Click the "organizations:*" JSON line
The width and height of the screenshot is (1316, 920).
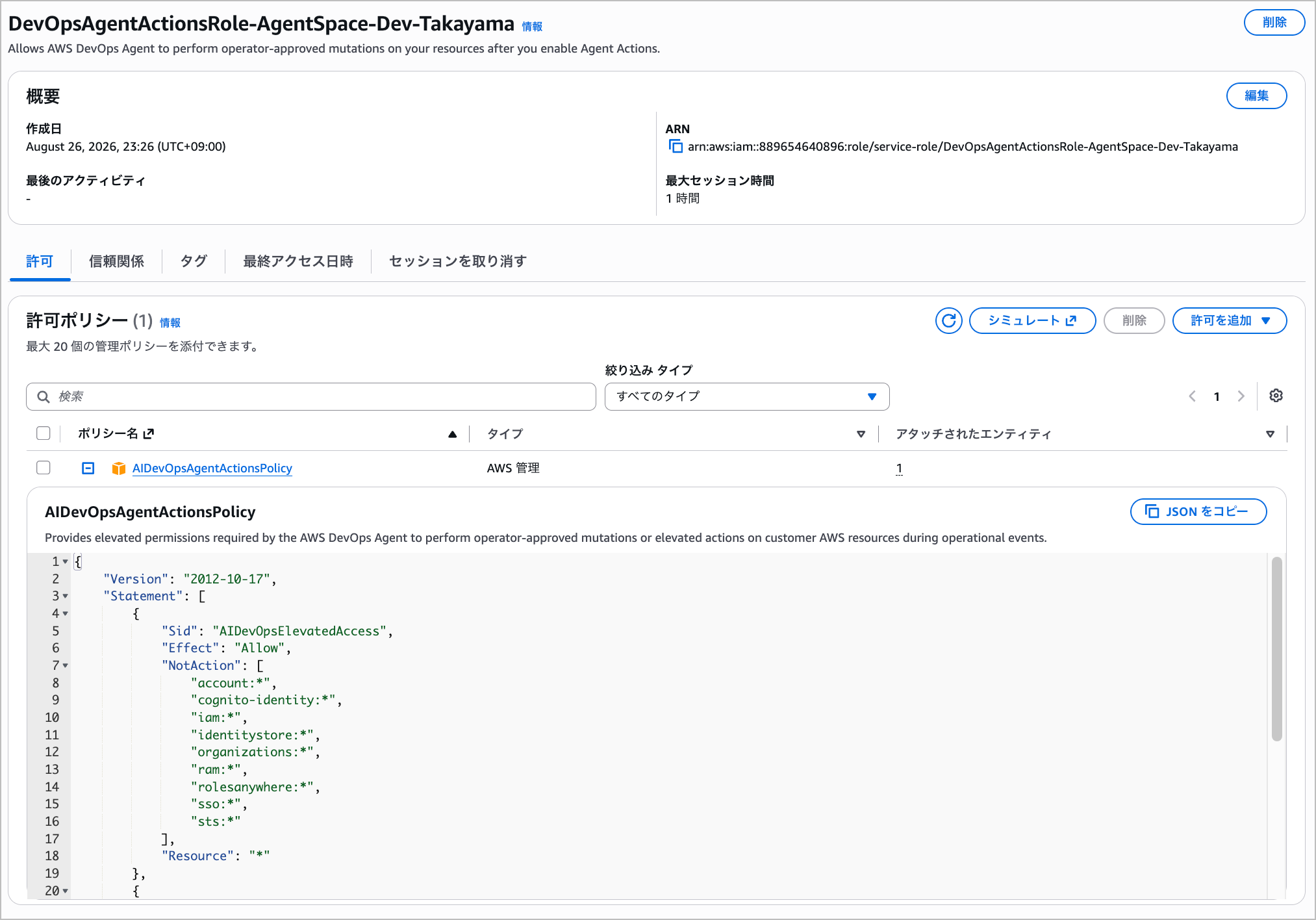tap(255, 752)
